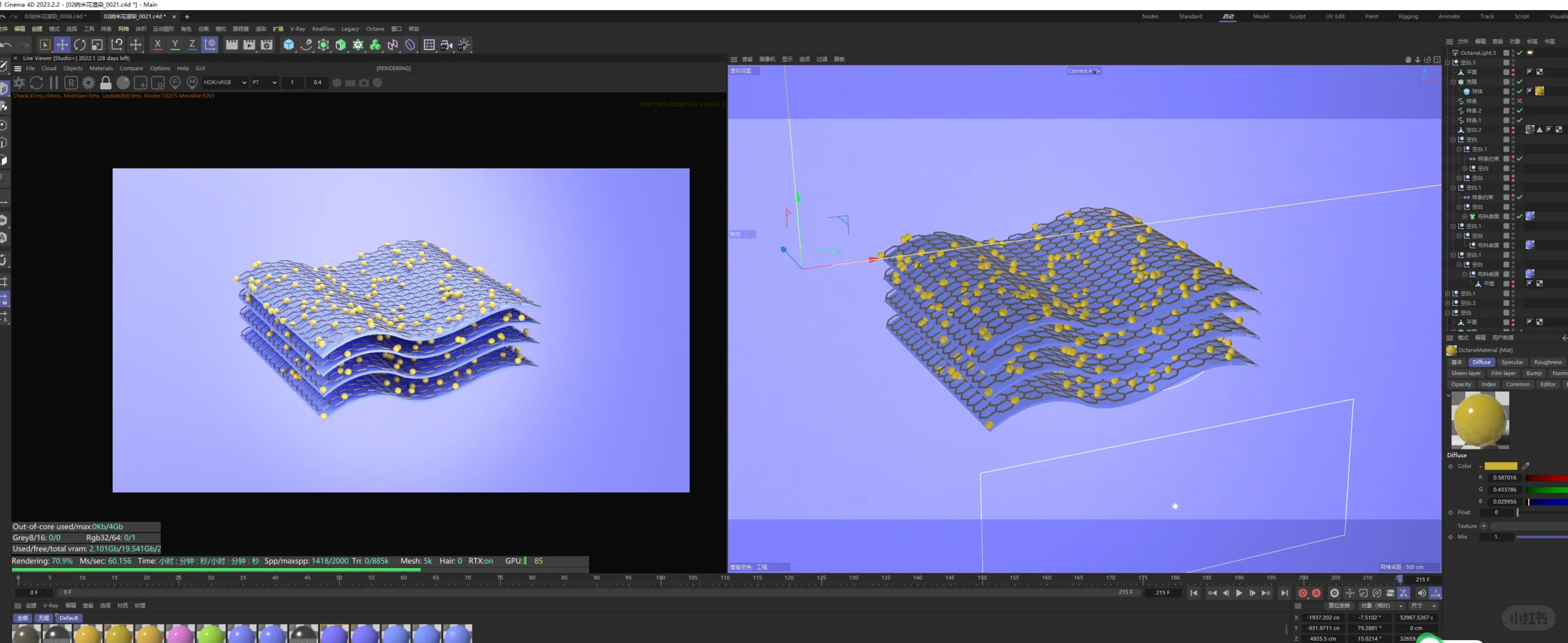Open the HDR/sRGB dropdown
This screenshot has height=643, width=1568.
(225, 83)
